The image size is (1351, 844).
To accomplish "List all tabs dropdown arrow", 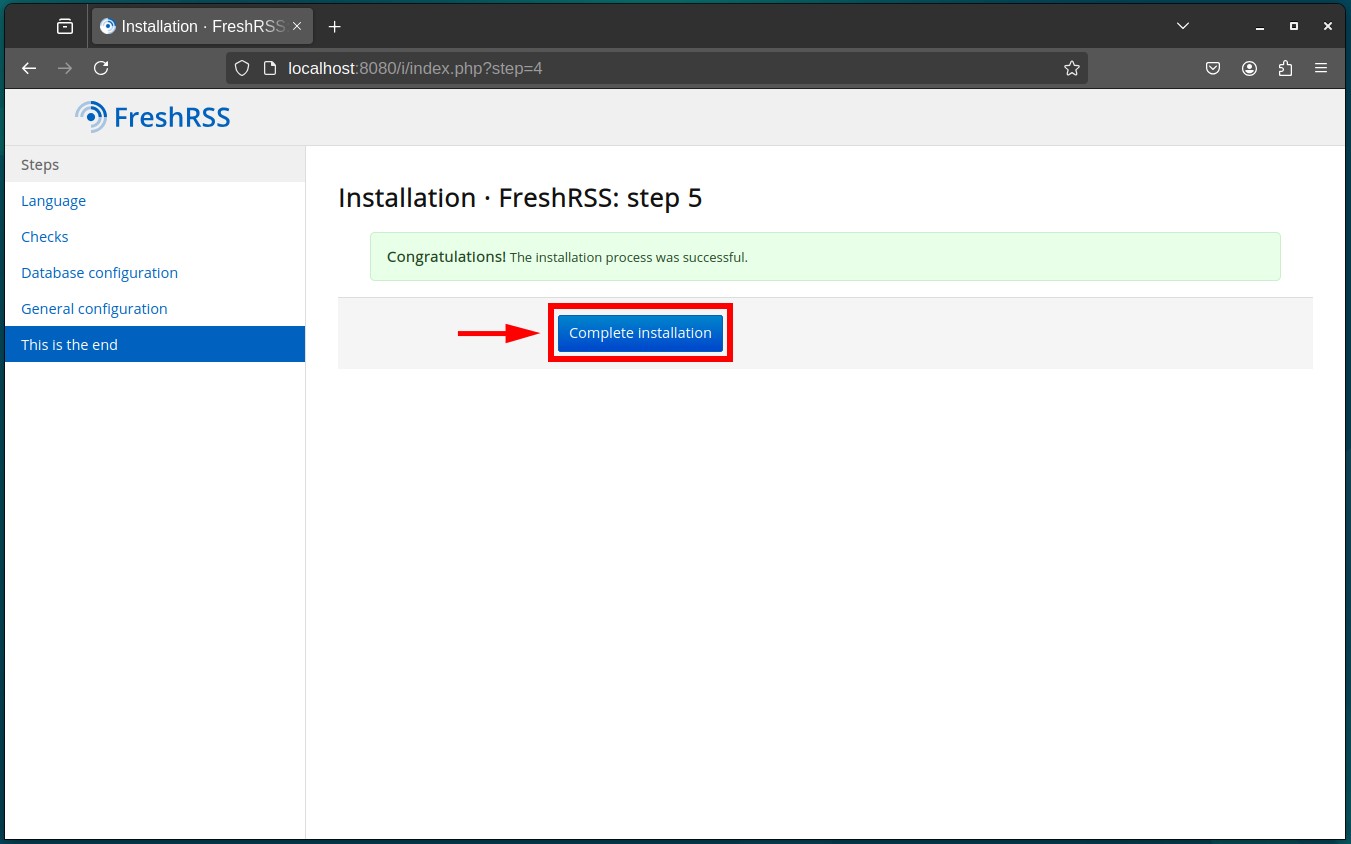I will [1182, 26].
